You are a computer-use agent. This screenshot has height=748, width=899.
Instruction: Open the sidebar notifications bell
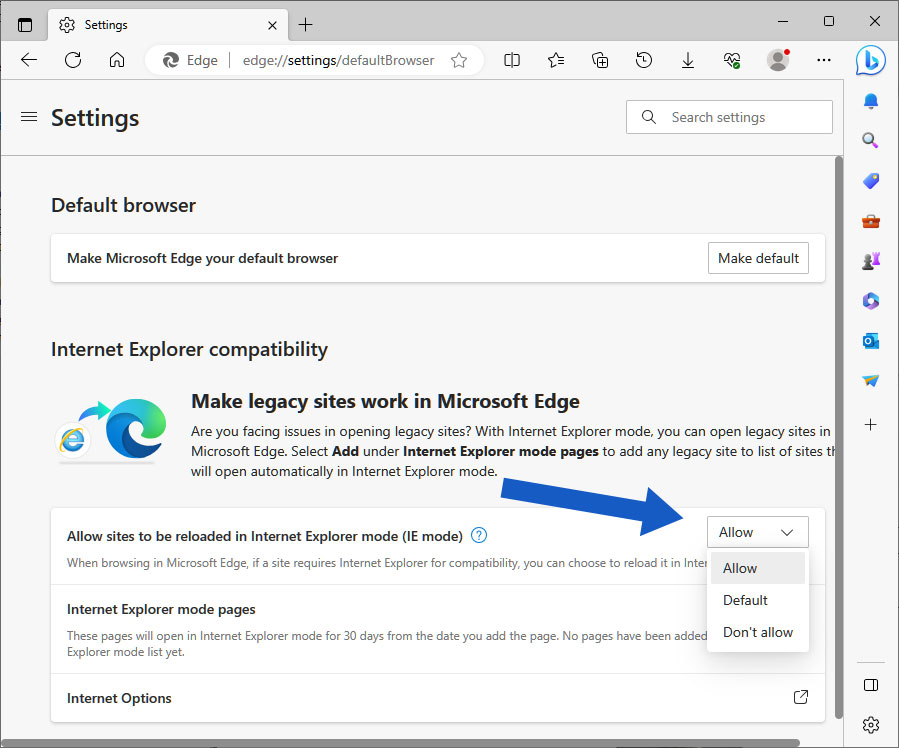pos(871,101)
